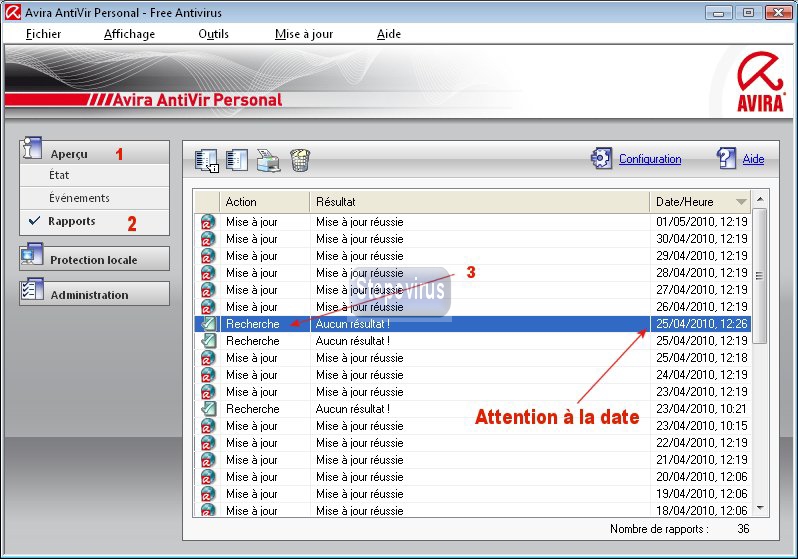Select the Recherche row dated 25/04/2010, 12:19
The height and width of the screenshot is (559, 798).
472,341
